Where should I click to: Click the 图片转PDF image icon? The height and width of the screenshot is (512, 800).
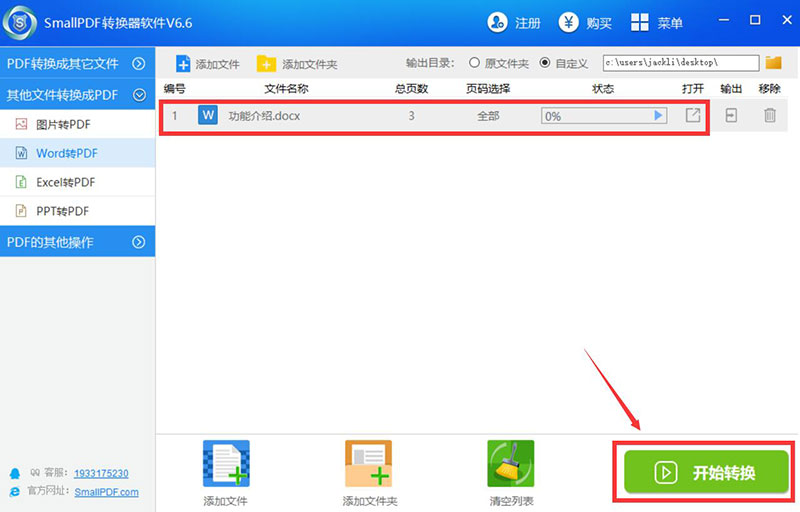21,124
